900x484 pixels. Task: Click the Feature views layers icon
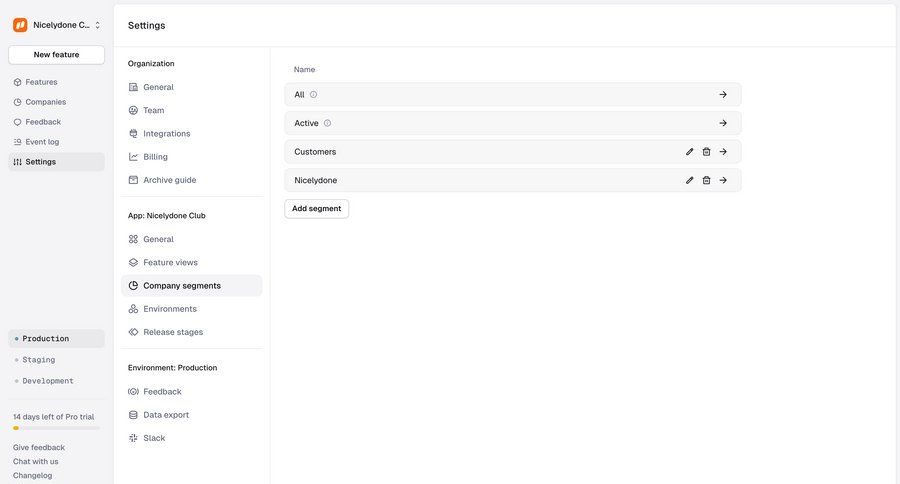pyautogui.click(x=133, y=262)
